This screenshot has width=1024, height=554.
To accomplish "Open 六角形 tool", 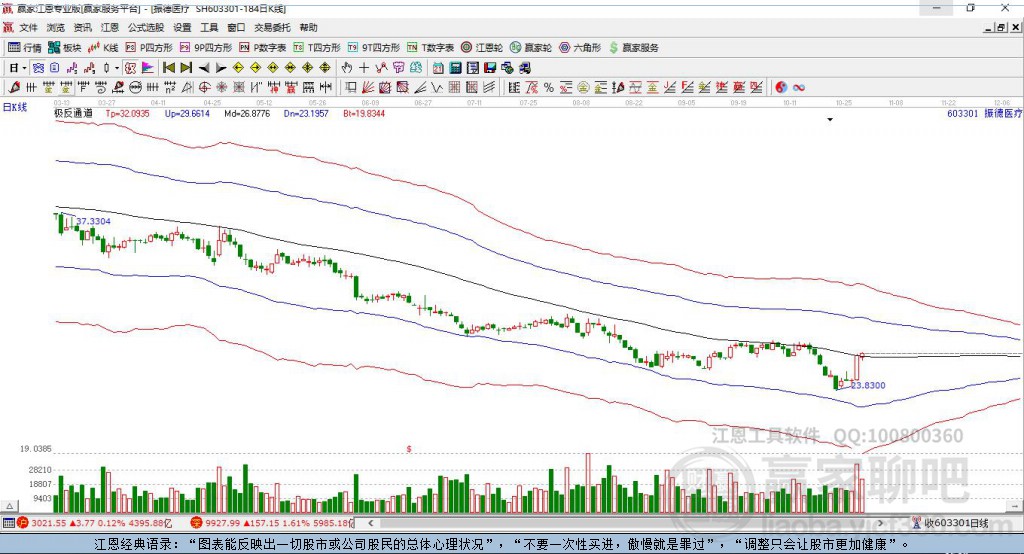I will click(x=580, y=48).
